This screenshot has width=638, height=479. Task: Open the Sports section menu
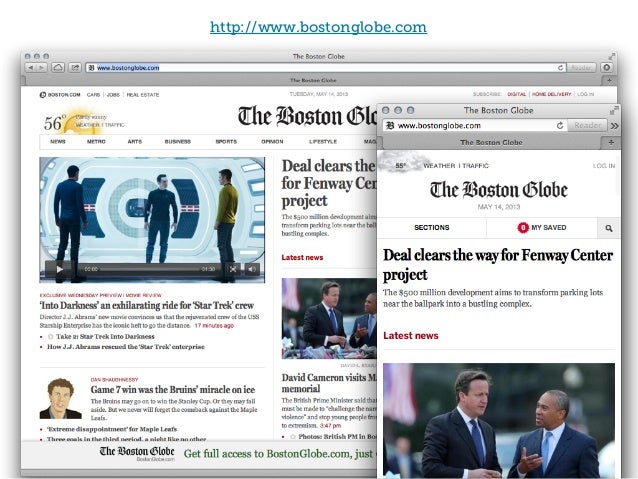coord(226,142)
